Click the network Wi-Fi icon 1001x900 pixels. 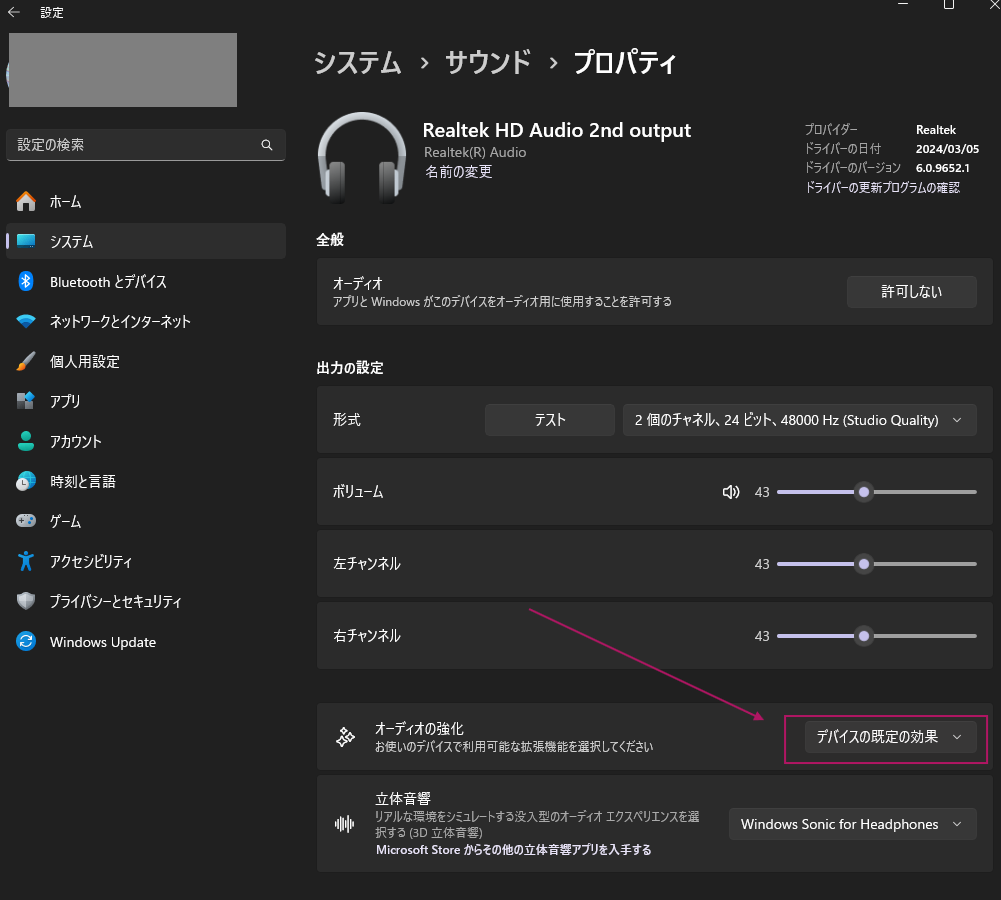tap(26, 321)
